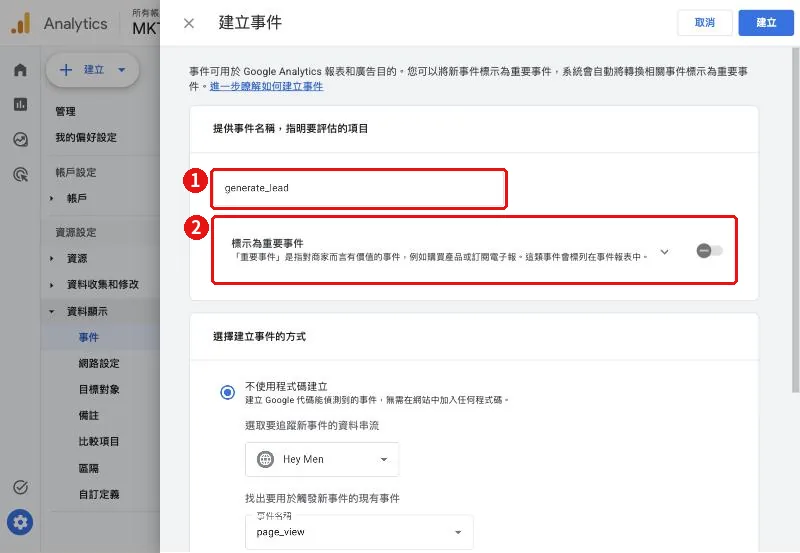Screen dimensions: 800x553
Task: Click the setup assistant checkmark icon
Action: [x=20, y=487]
